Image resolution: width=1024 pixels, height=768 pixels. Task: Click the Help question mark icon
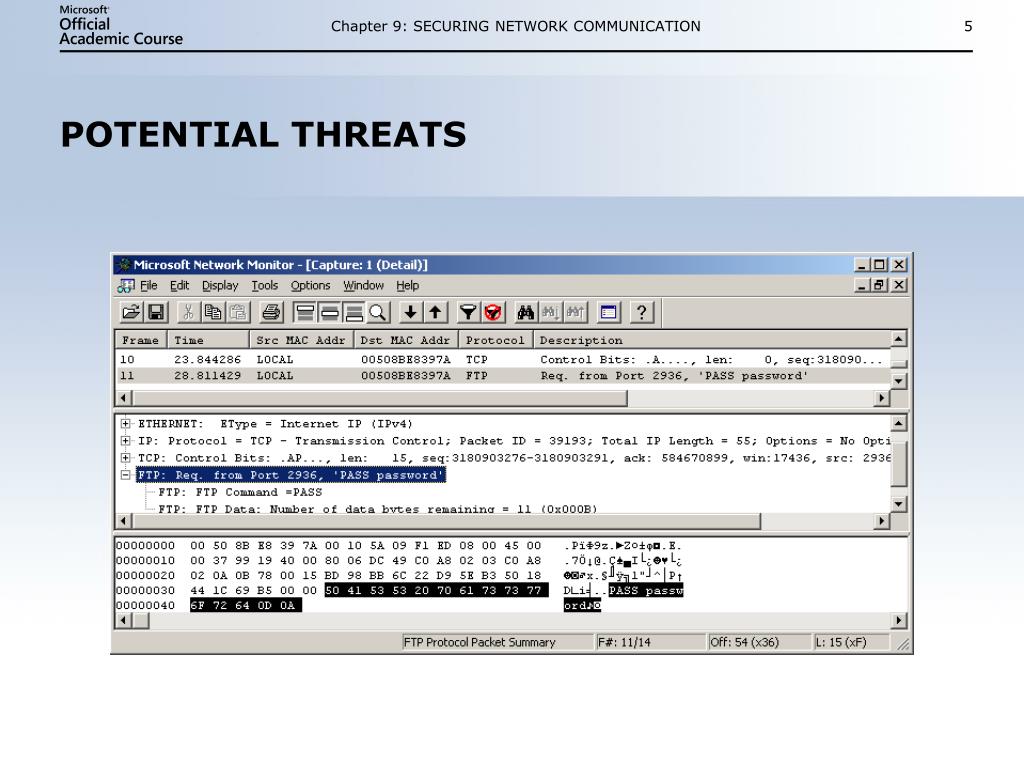click(641, 313)
